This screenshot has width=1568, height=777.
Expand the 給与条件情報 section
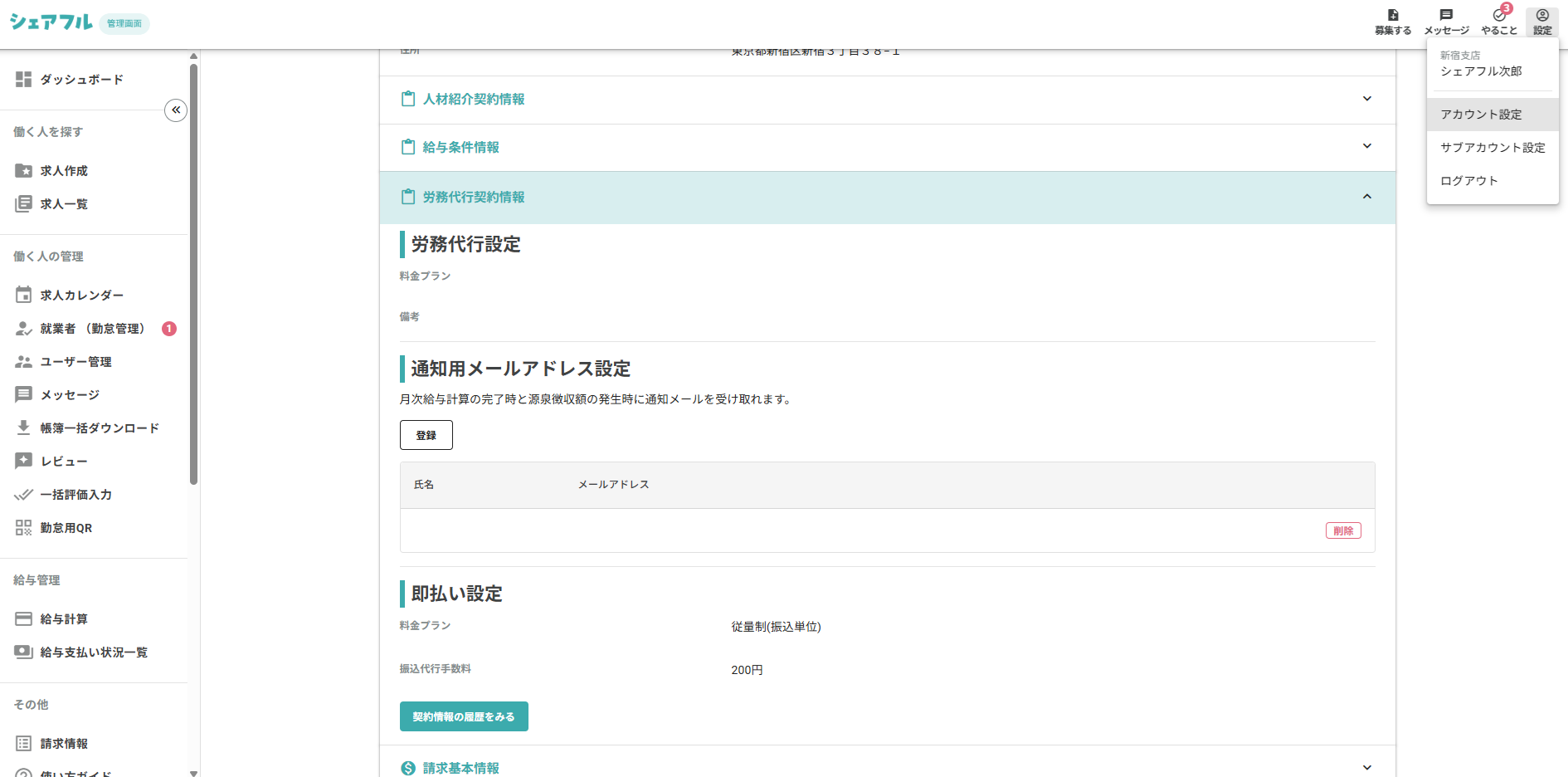pyautogui.click(x=887, y=147)
